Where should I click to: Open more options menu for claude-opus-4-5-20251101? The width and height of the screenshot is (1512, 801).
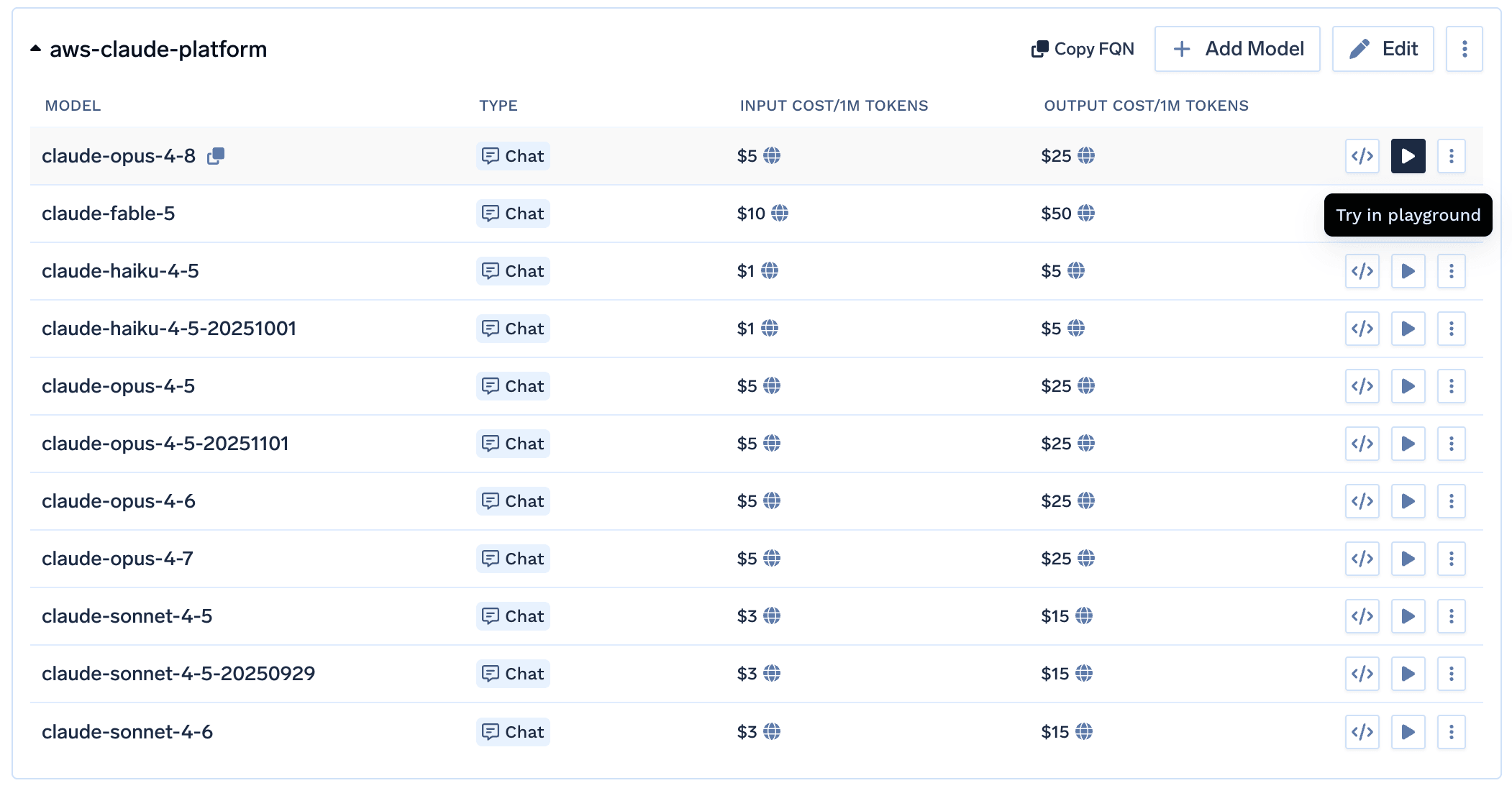pyautogui.click(x=1452, y=444)
